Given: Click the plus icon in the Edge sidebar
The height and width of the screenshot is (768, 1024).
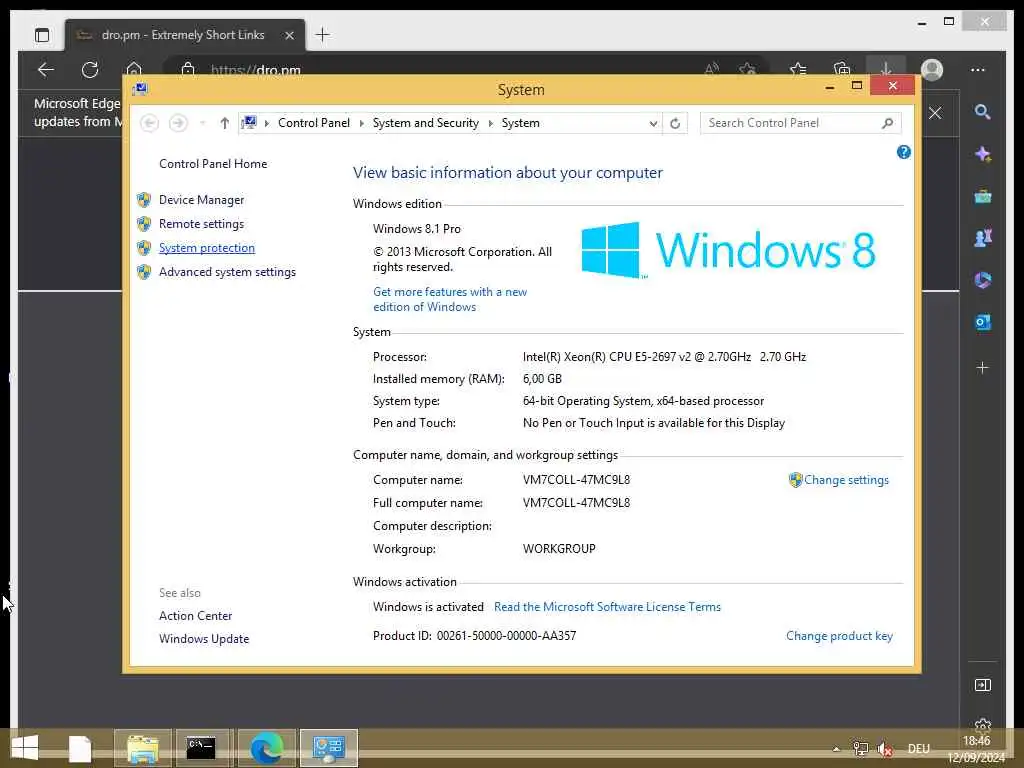Looking at the screenshot, I should click(982, 368).
